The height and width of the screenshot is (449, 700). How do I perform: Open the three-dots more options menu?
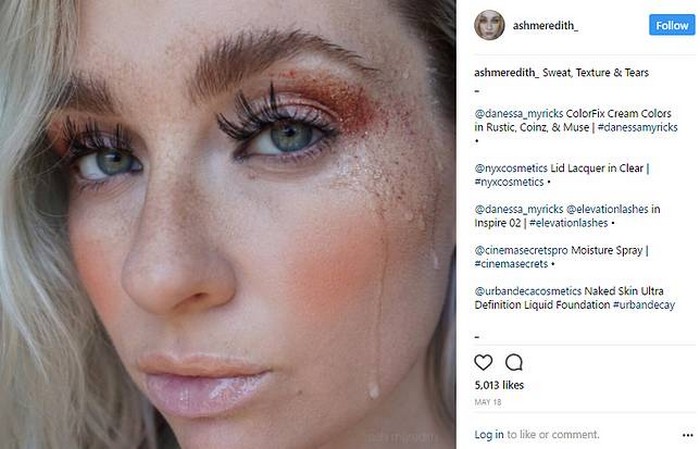[x=688, y=435]
